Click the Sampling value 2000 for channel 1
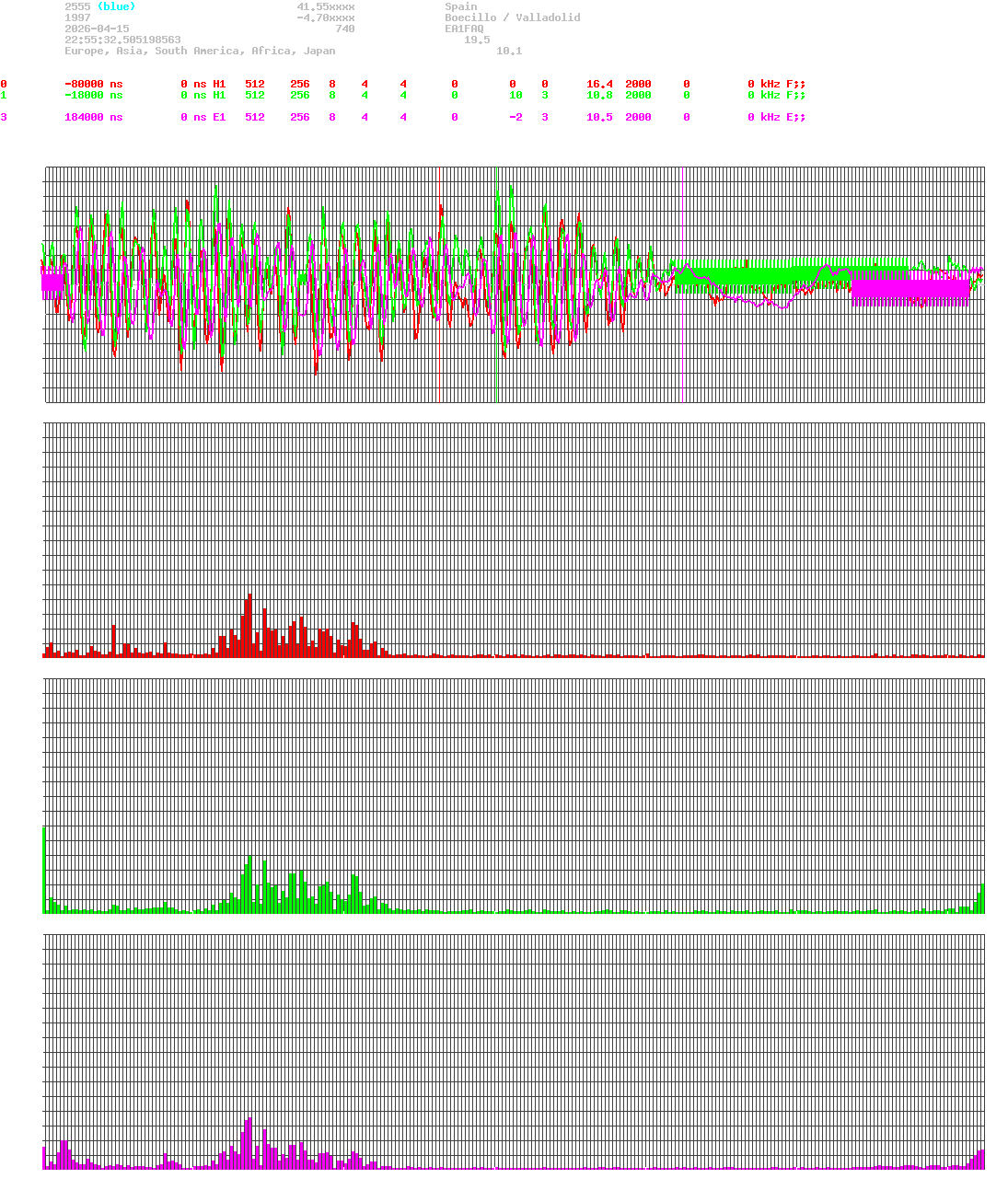Image resolution: width=1008 pixels, height=1190 pixels. coord(639,95)
